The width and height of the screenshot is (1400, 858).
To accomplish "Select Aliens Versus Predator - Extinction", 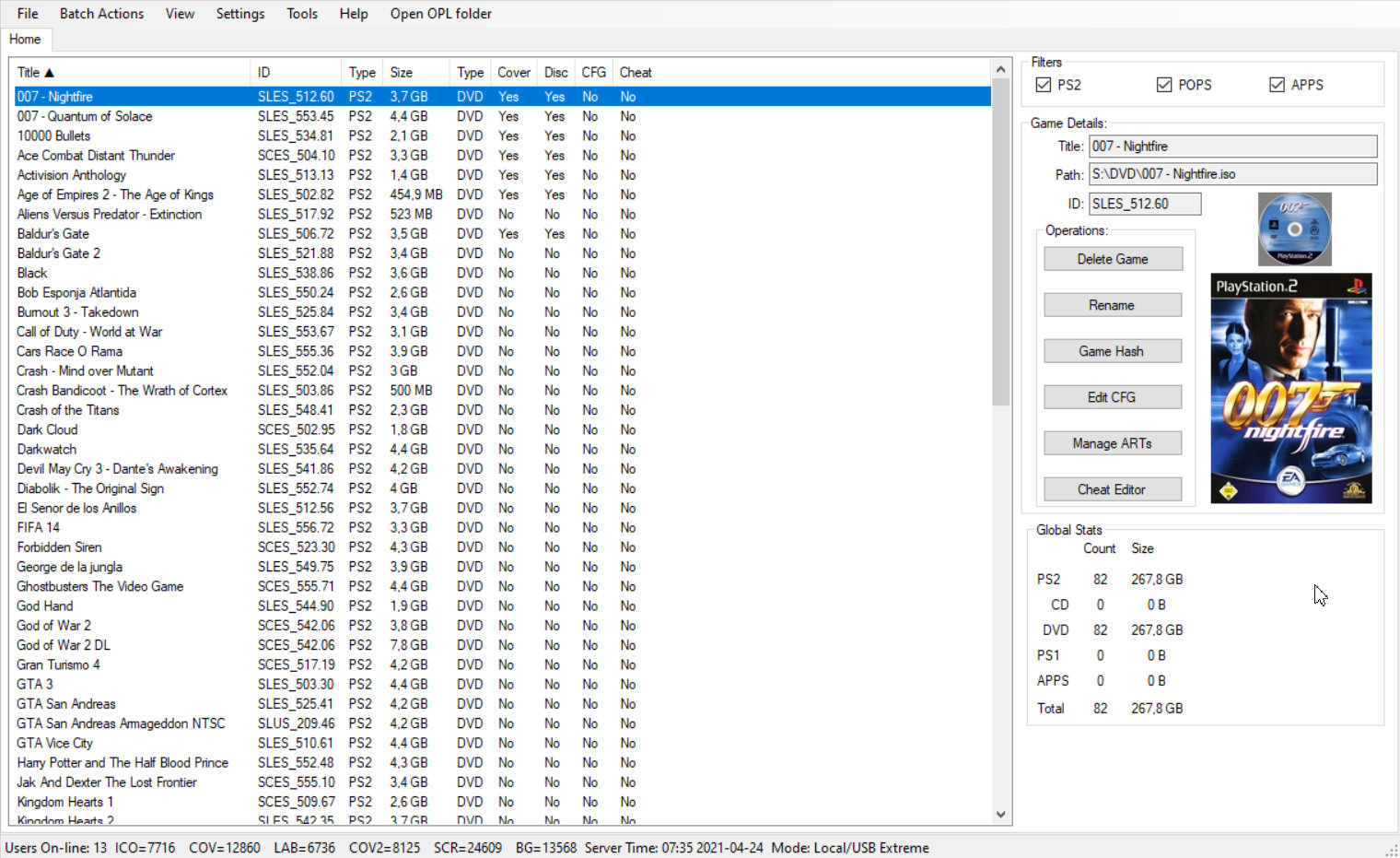I will pyautogui.click(x=502, y=214).
